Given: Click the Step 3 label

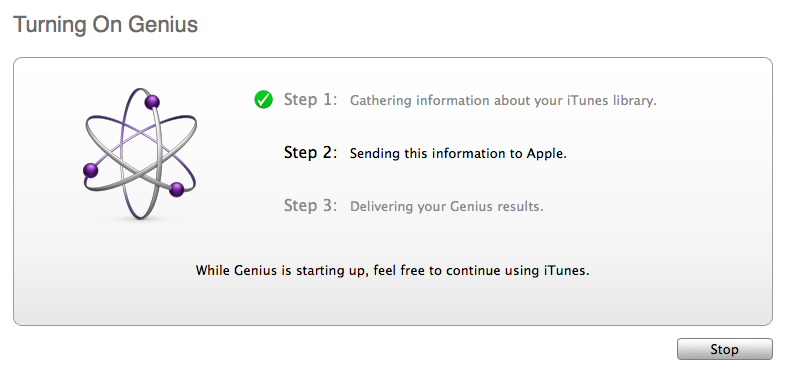Looking at the screenshot, I should click(x=310, y=206).
